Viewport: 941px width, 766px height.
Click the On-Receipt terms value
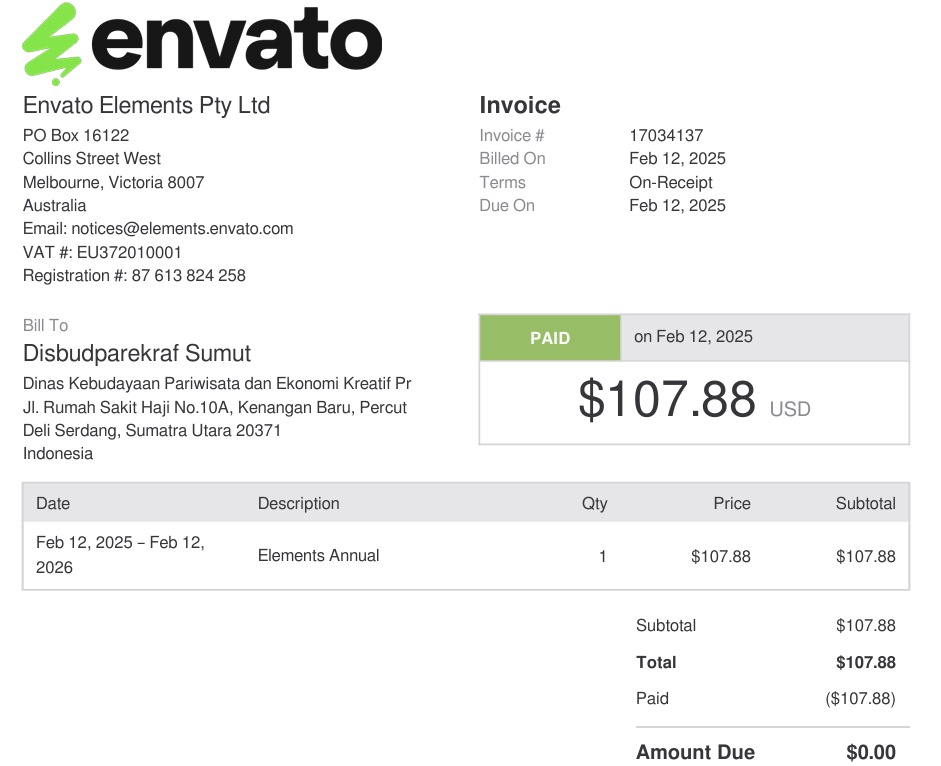671,183
